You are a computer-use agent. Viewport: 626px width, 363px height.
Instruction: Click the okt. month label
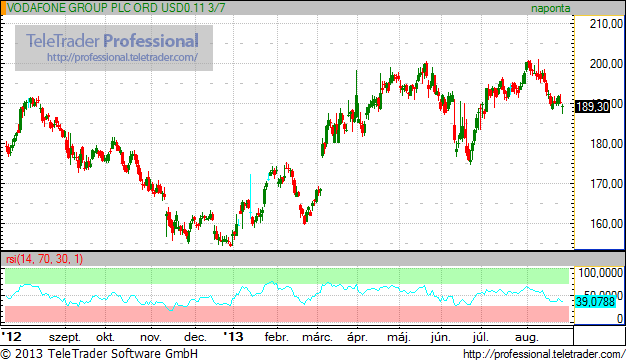105,337
